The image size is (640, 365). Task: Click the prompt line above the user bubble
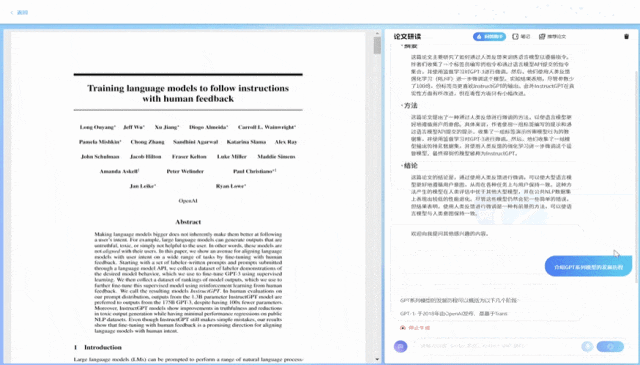click(449, 234)
